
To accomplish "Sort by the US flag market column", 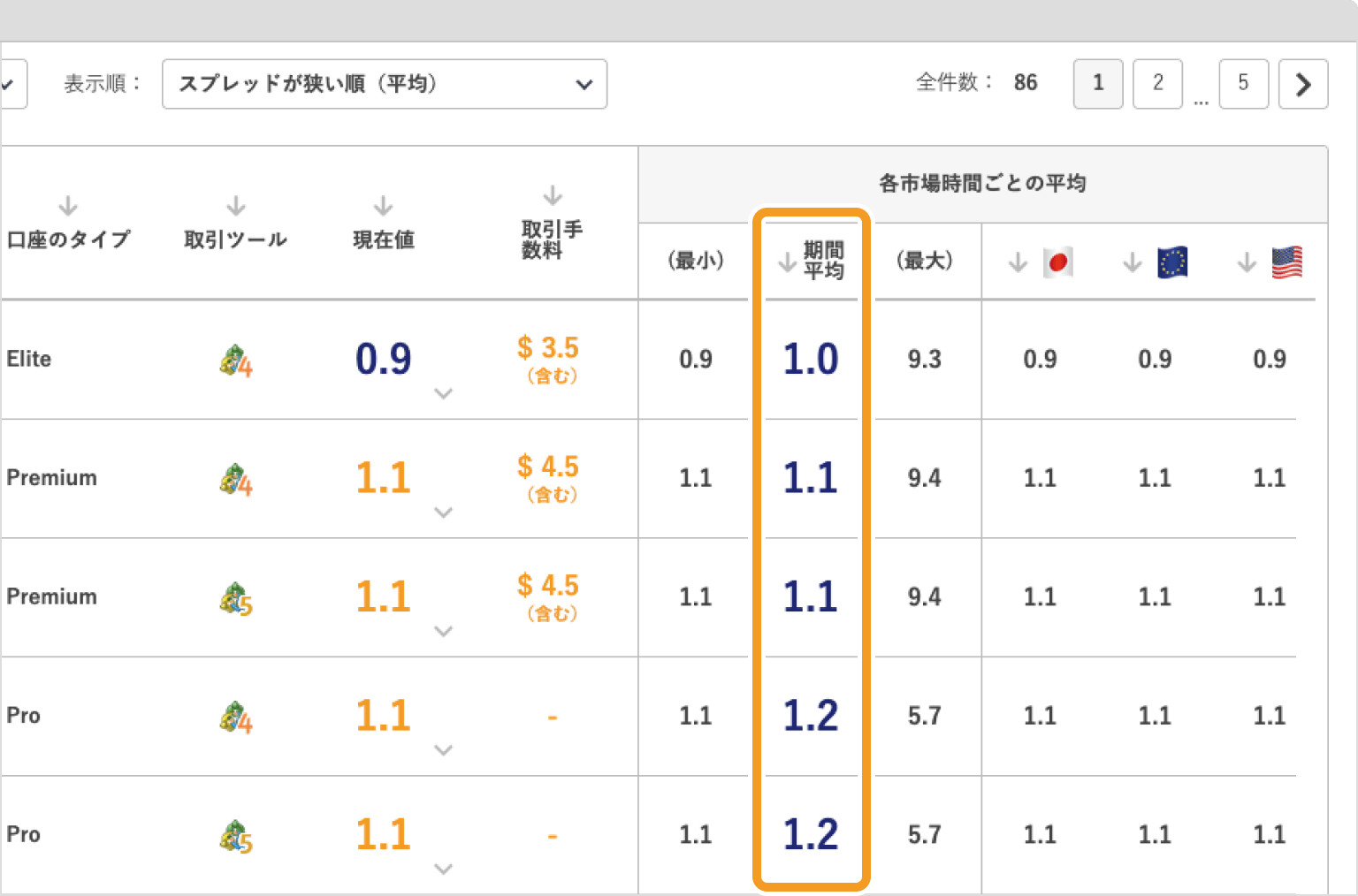I will coord(1247,262).
